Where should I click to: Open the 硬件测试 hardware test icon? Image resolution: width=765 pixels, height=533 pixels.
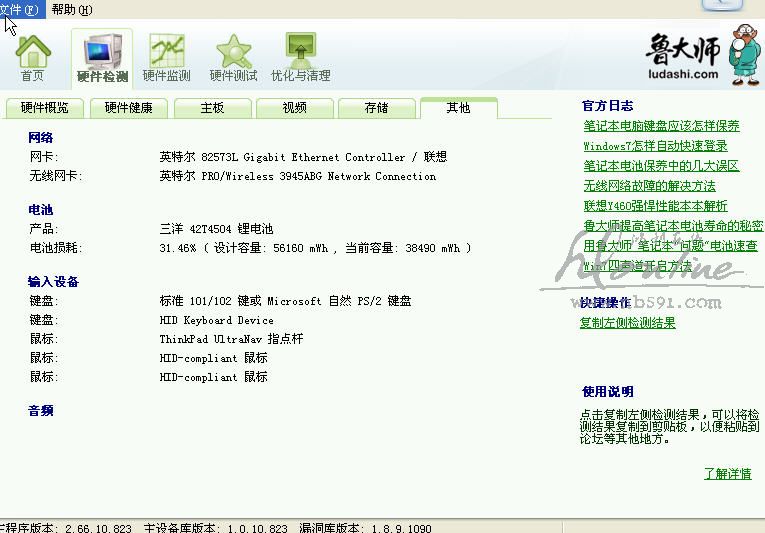[x=233, y=58]
